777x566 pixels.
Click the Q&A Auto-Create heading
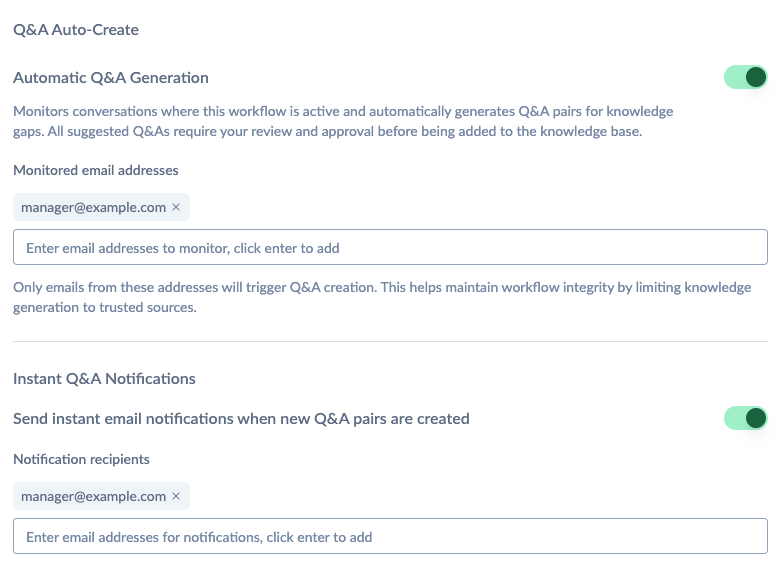point(76,30)
